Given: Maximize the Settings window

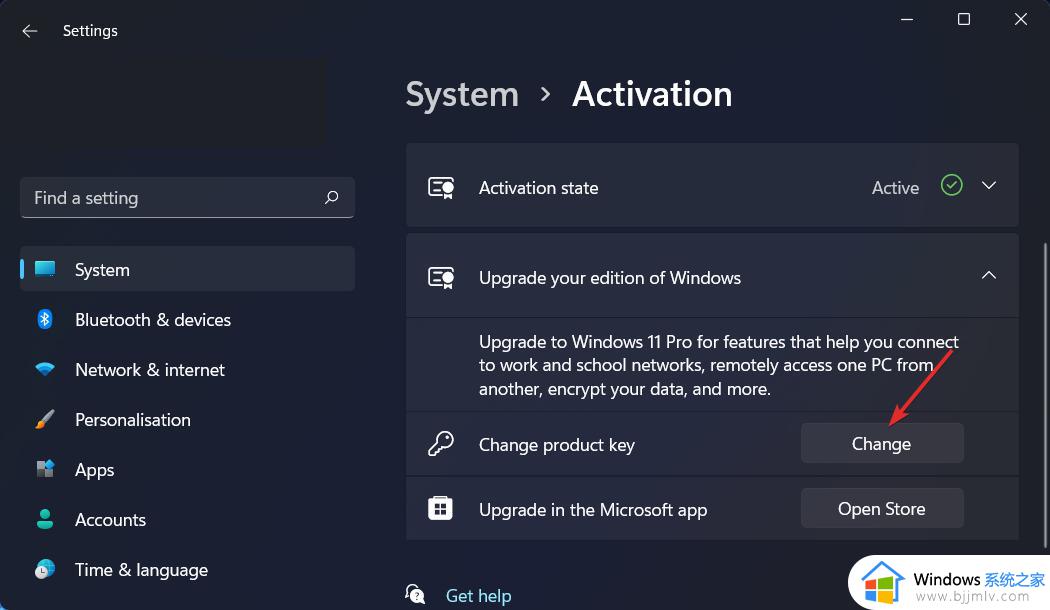Looking at the screenshot, I should tap(964, 19).
